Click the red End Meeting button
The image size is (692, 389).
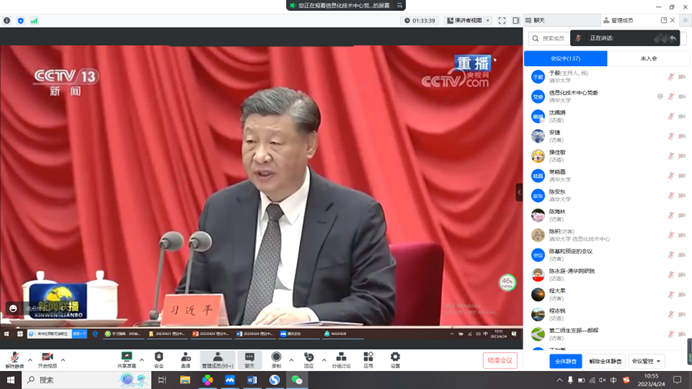(x=500, y=360)
